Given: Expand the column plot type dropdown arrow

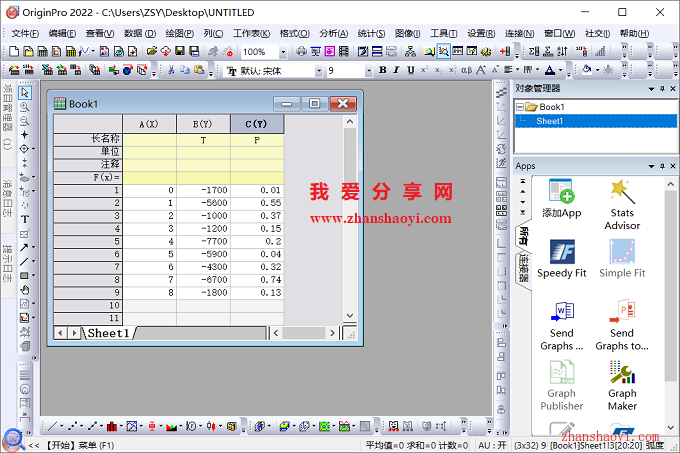Looking at the screenshot, I should [121, 427].
